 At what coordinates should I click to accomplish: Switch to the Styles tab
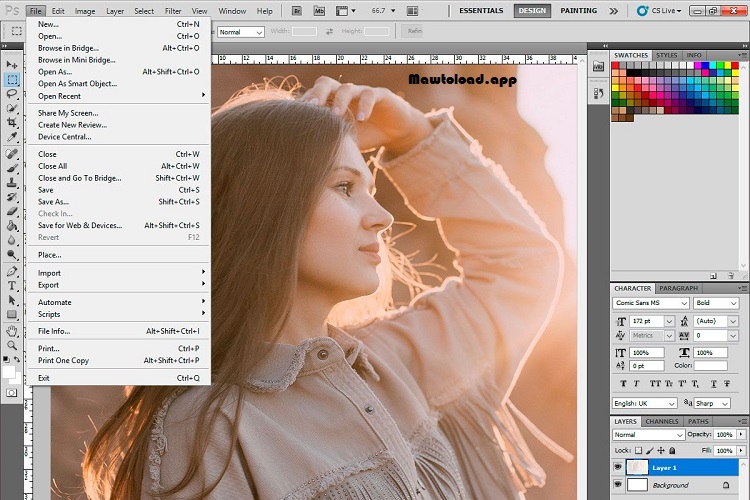[666, 55]
